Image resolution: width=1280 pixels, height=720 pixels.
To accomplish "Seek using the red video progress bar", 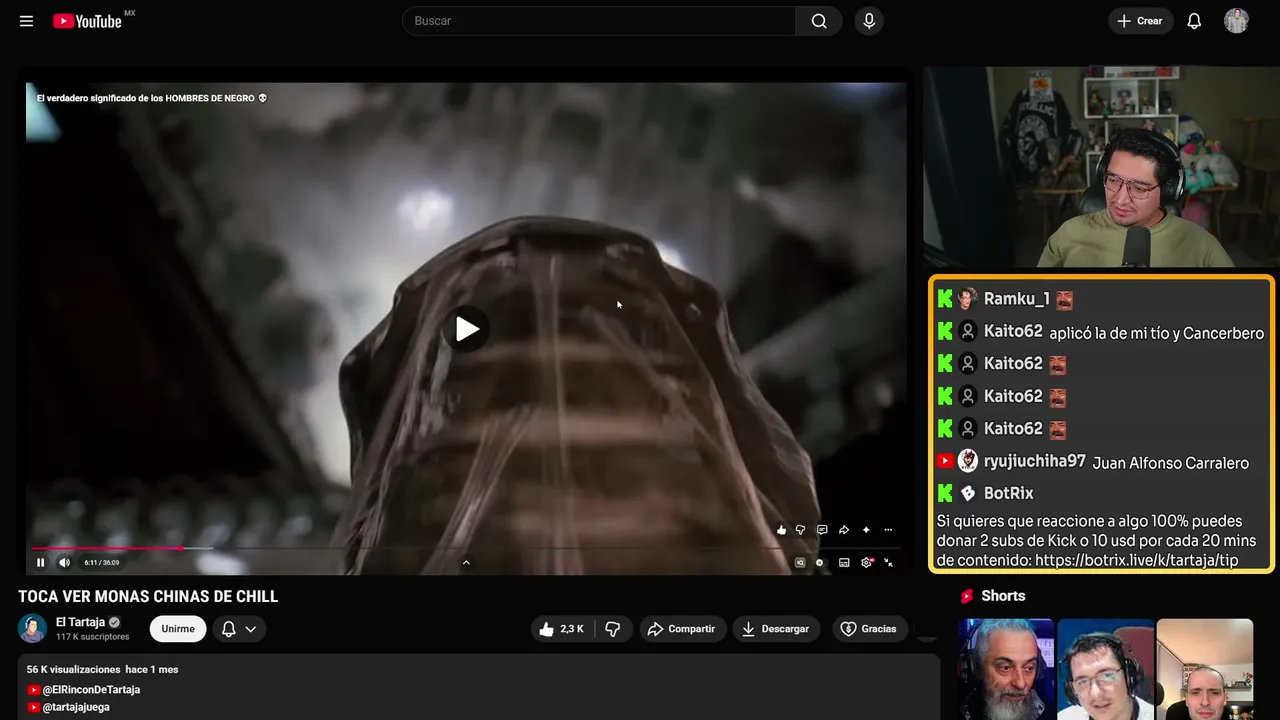I will pyautogui.click(x=466, y=548).
